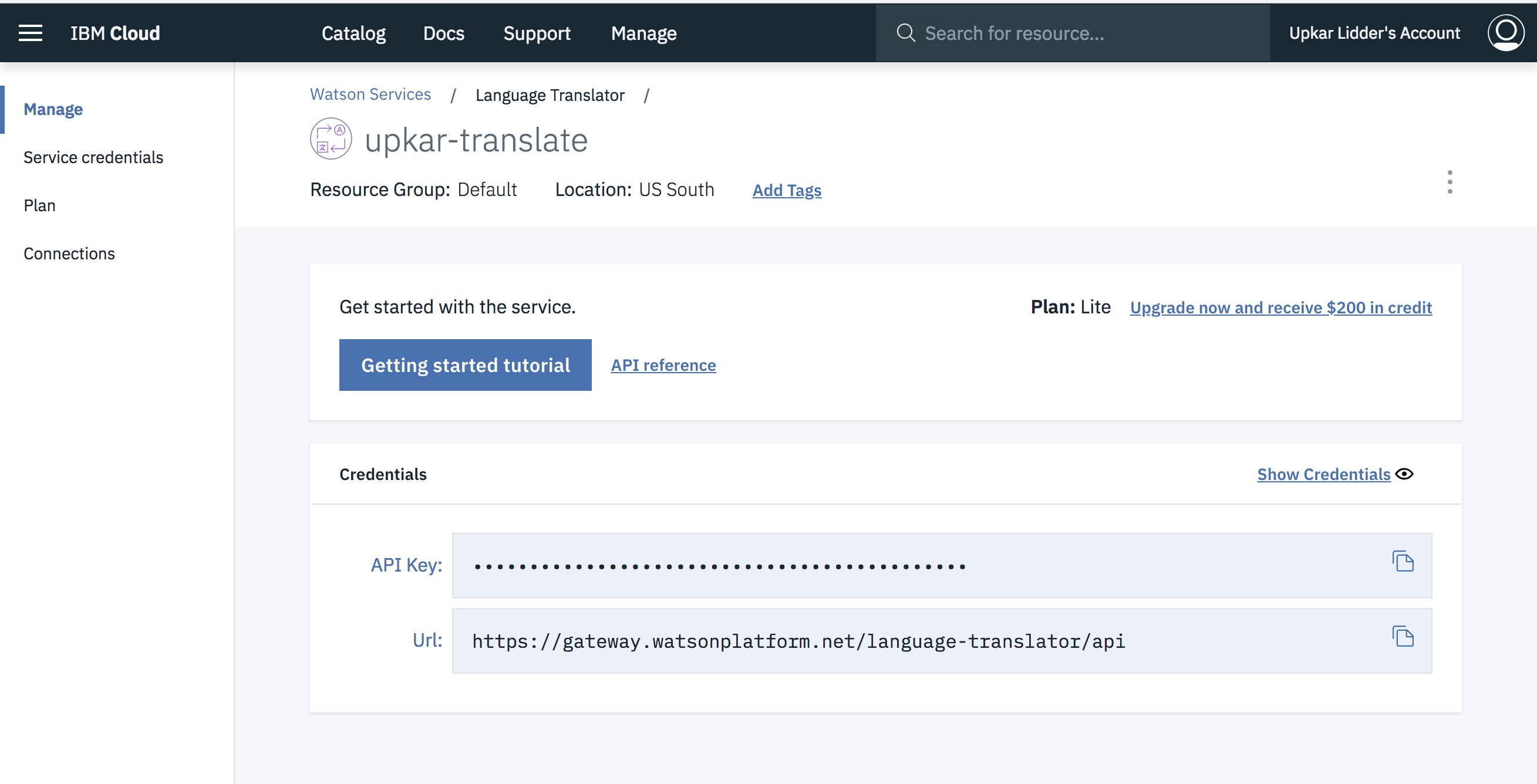This screenshot has width=1537, height=784.
Task: Open Upkar Lidder's Account switcher
Action: tap(1374, 33)
